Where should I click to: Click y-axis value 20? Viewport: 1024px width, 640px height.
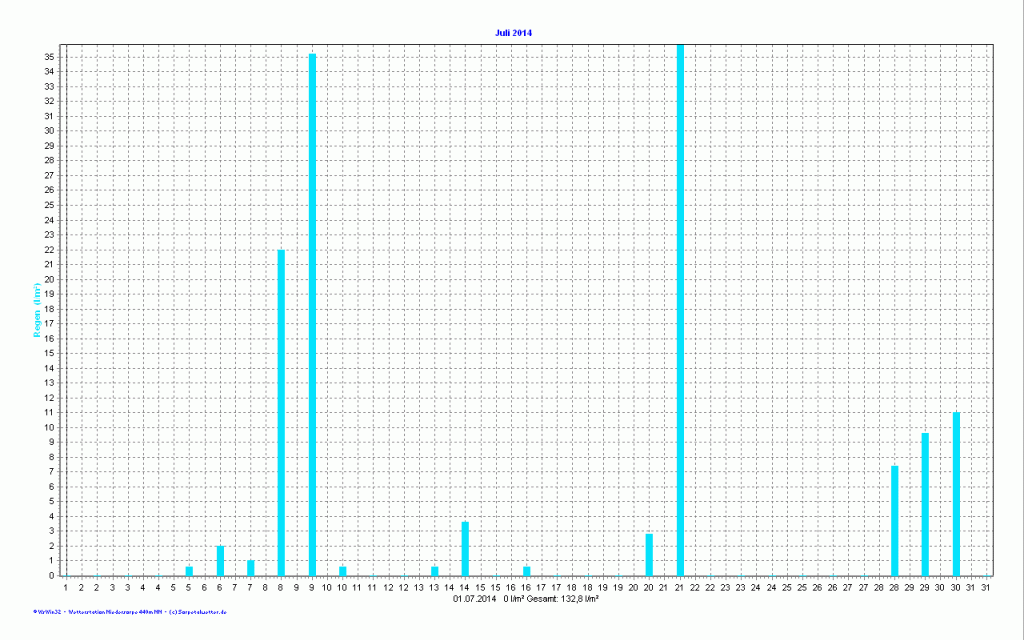coord(48,279)
